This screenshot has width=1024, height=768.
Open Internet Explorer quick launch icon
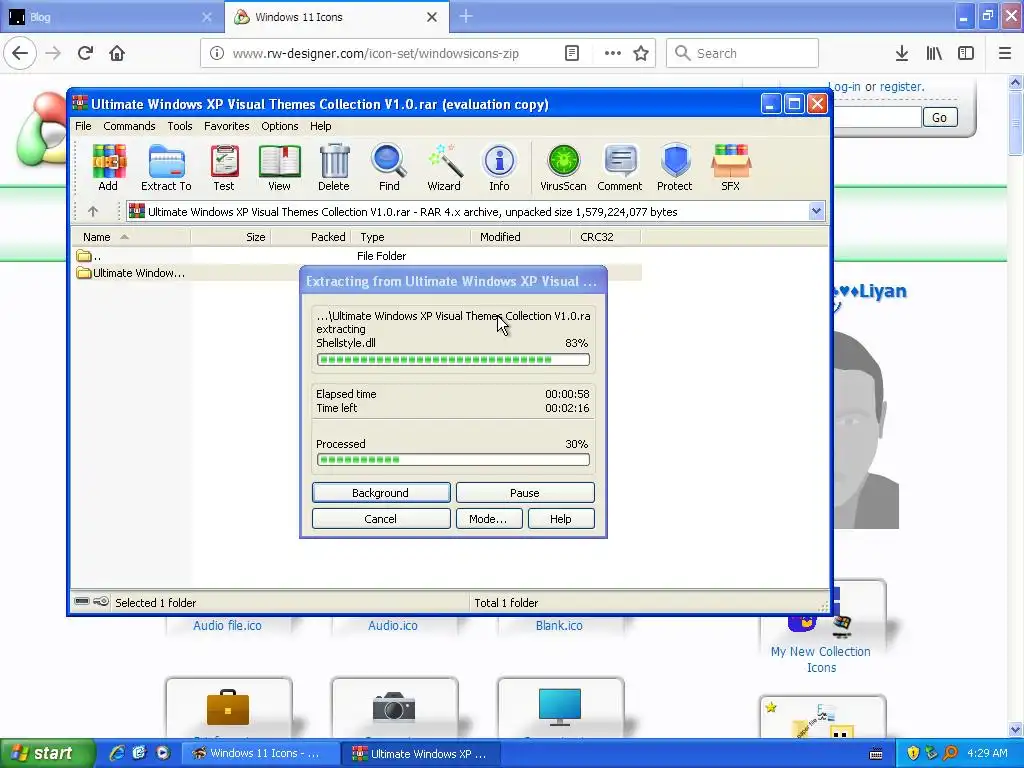pos(116,754)
